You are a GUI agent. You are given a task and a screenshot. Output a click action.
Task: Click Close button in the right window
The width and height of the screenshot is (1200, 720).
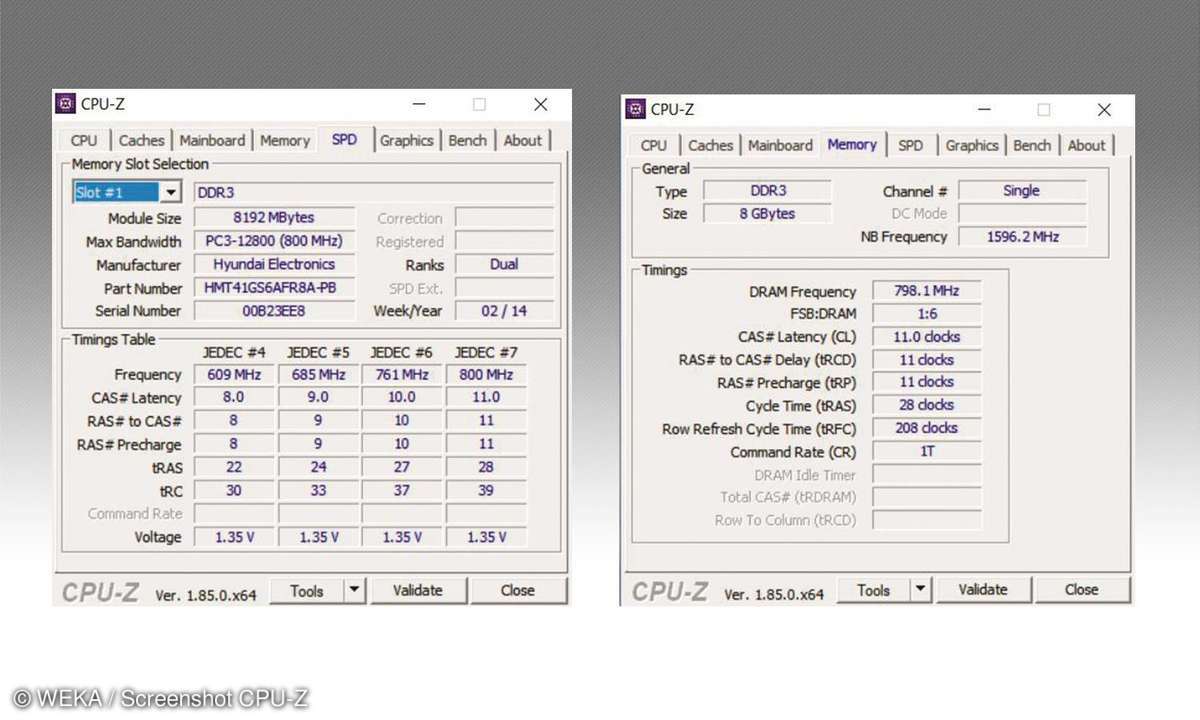click(1082, 590)
